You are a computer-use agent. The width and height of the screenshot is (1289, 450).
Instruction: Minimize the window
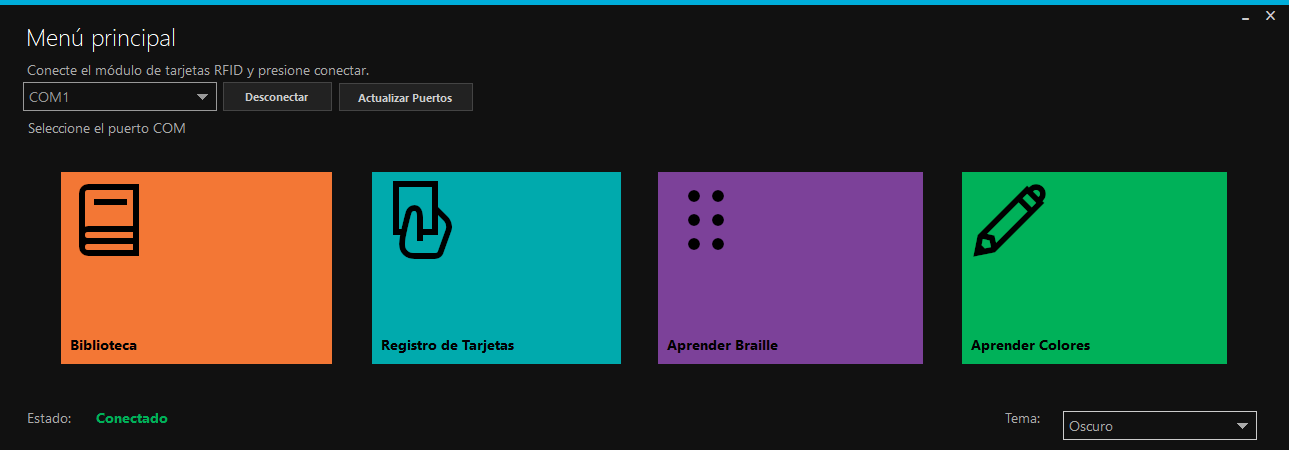(1246, 17)
